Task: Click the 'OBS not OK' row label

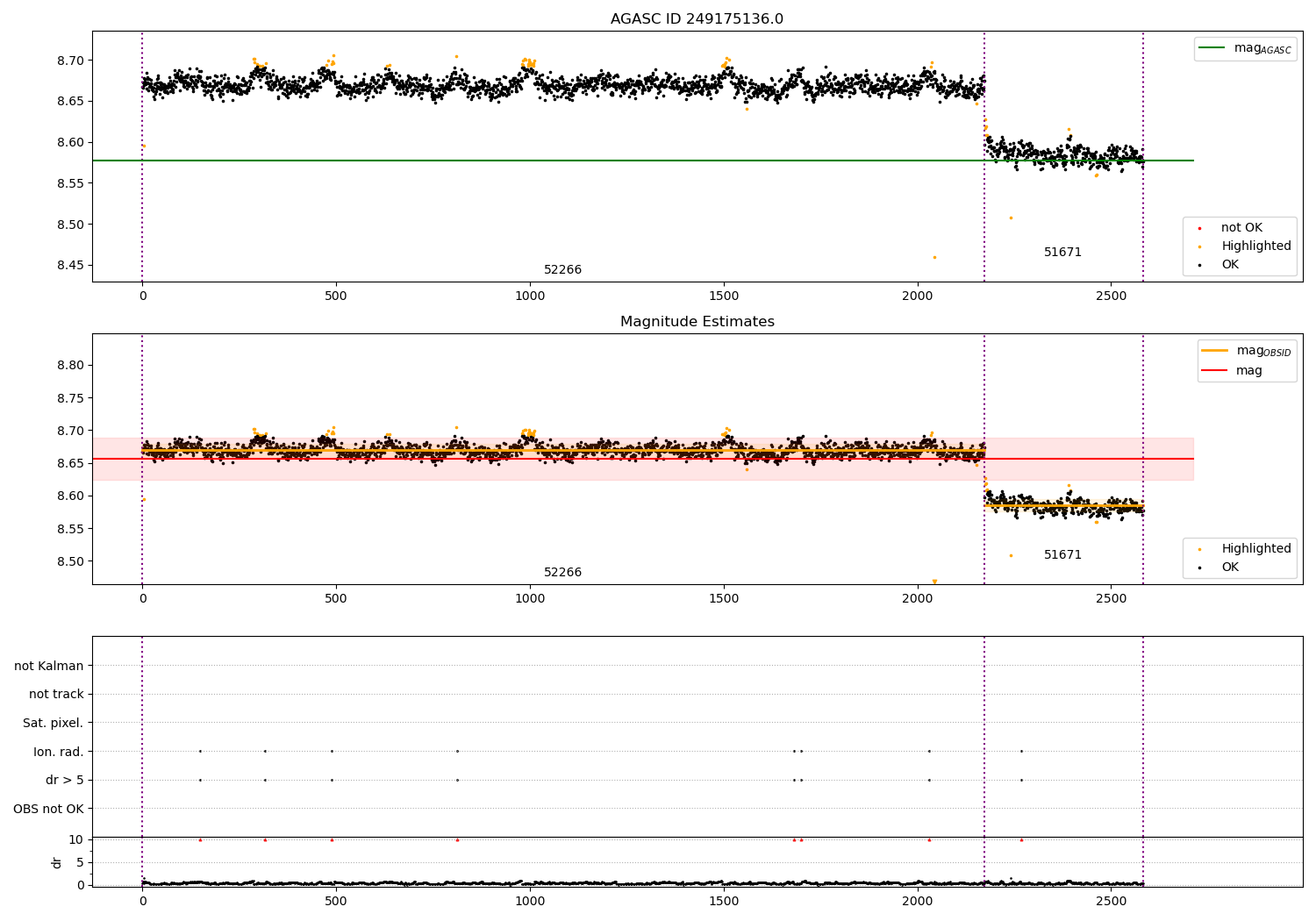Action: coord(48,809)
